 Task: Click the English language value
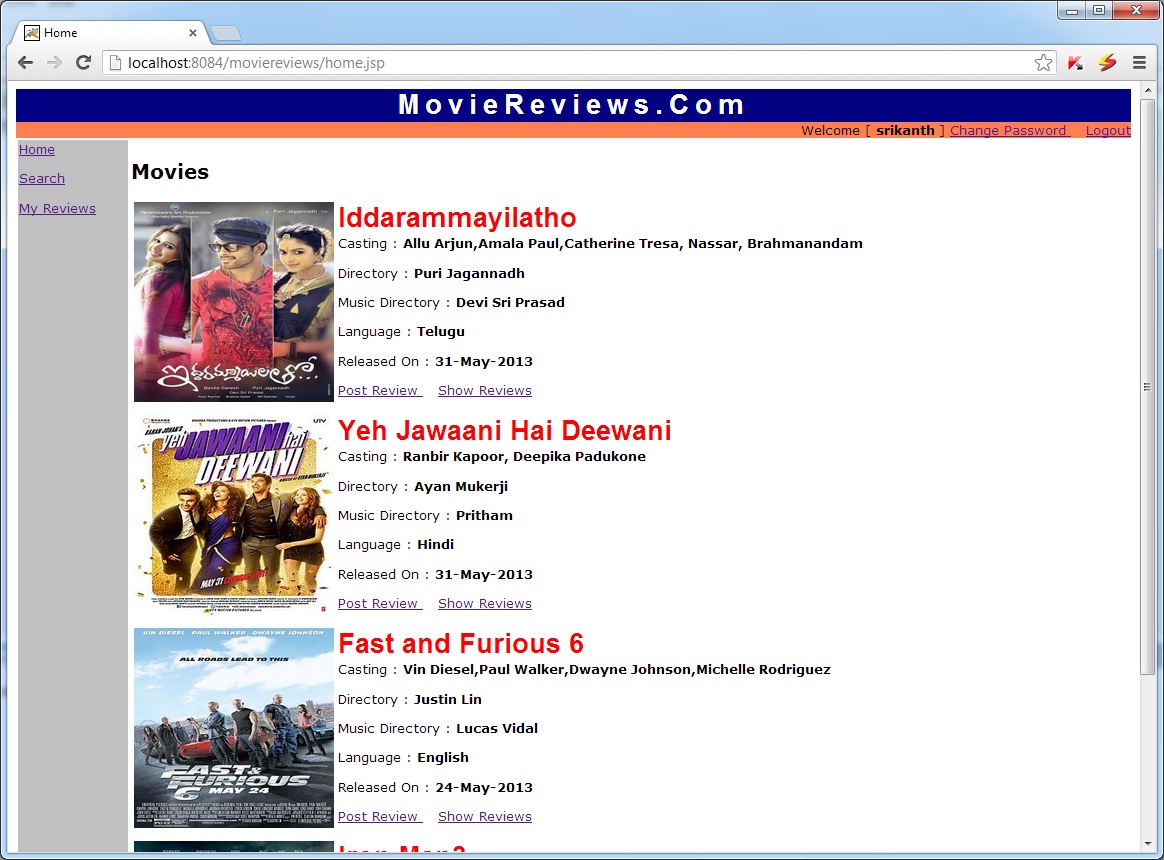point(442,758)
